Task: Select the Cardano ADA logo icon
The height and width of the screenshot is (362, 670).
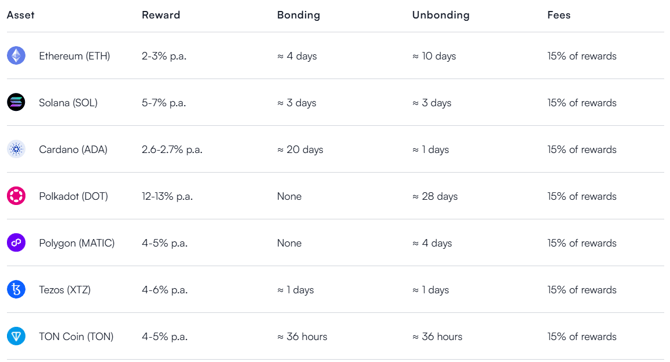Action: pyautogui.click(x=16, y=149)
